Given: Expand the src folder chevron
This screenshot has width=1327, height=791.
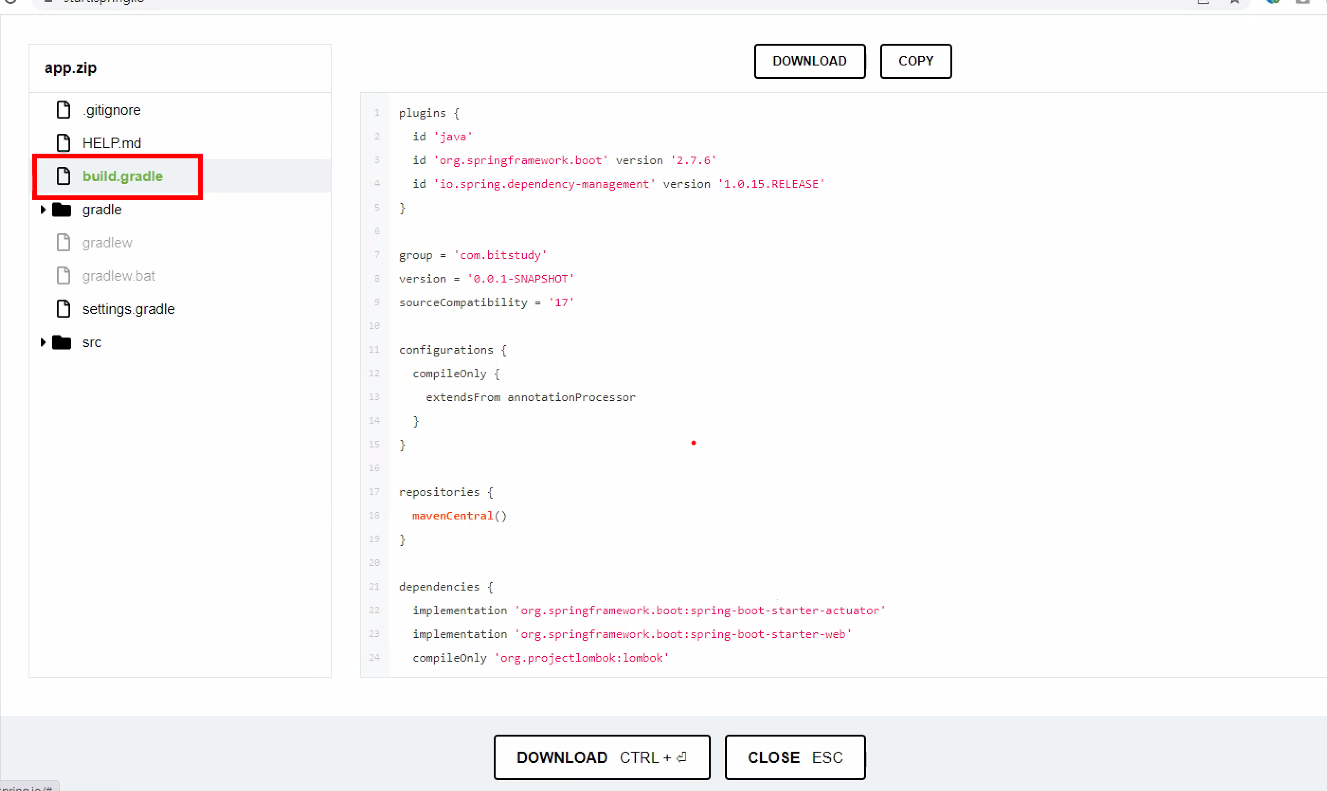Looking at the screenshot, I should point(44,342).
